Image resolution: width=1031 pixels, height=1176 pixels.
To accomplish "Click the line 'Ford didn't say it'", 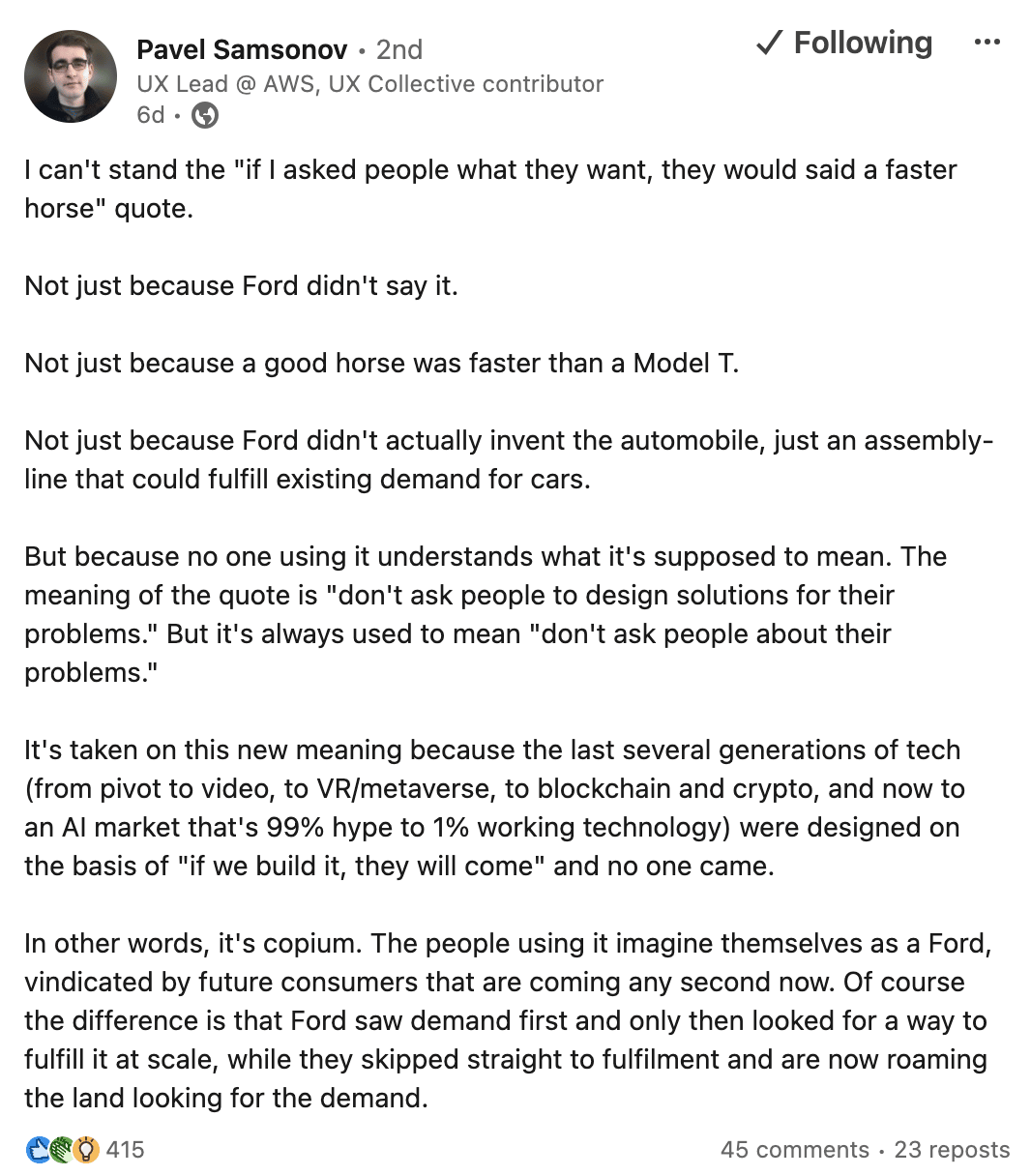I will pyautogui.click(x=241, y=285).
